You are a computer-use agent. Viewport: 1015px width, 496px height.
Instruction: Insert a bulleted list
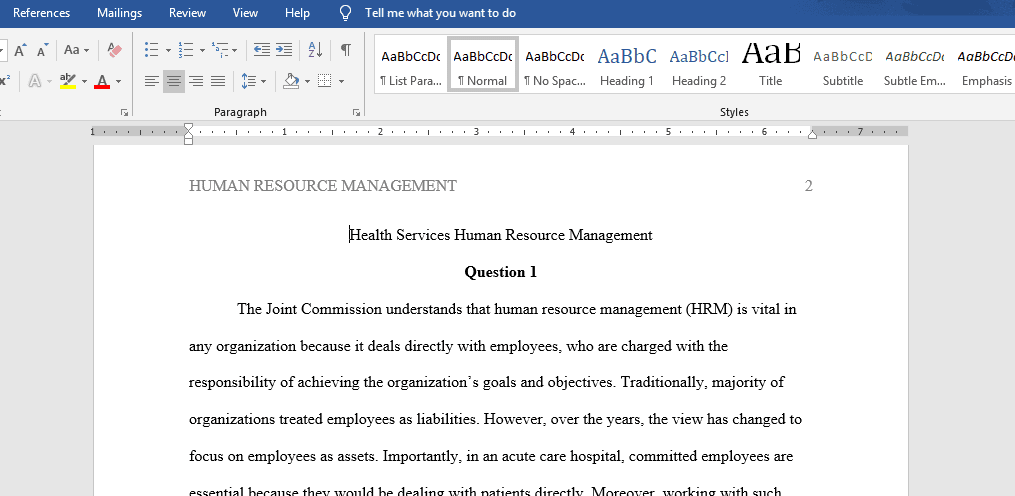(x=151, y=50)
